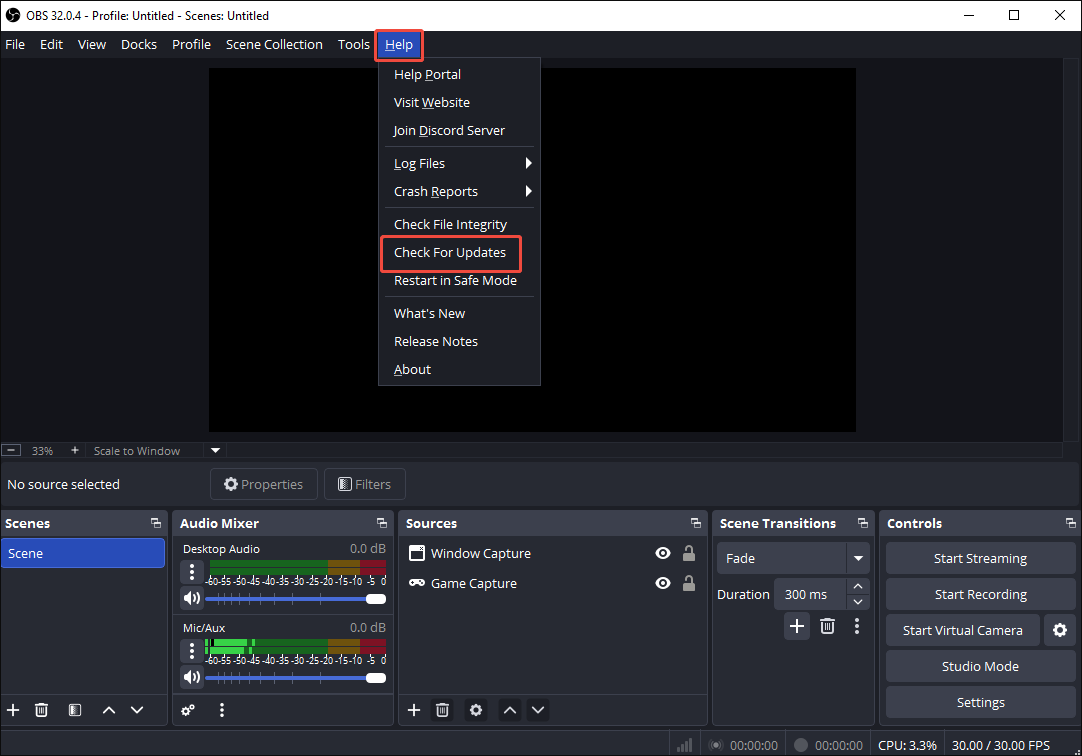Delete the selected source using the trash icon
The height and width of the screenshot is (756, 1082).
pyautogui.click(x=442, y=710)
